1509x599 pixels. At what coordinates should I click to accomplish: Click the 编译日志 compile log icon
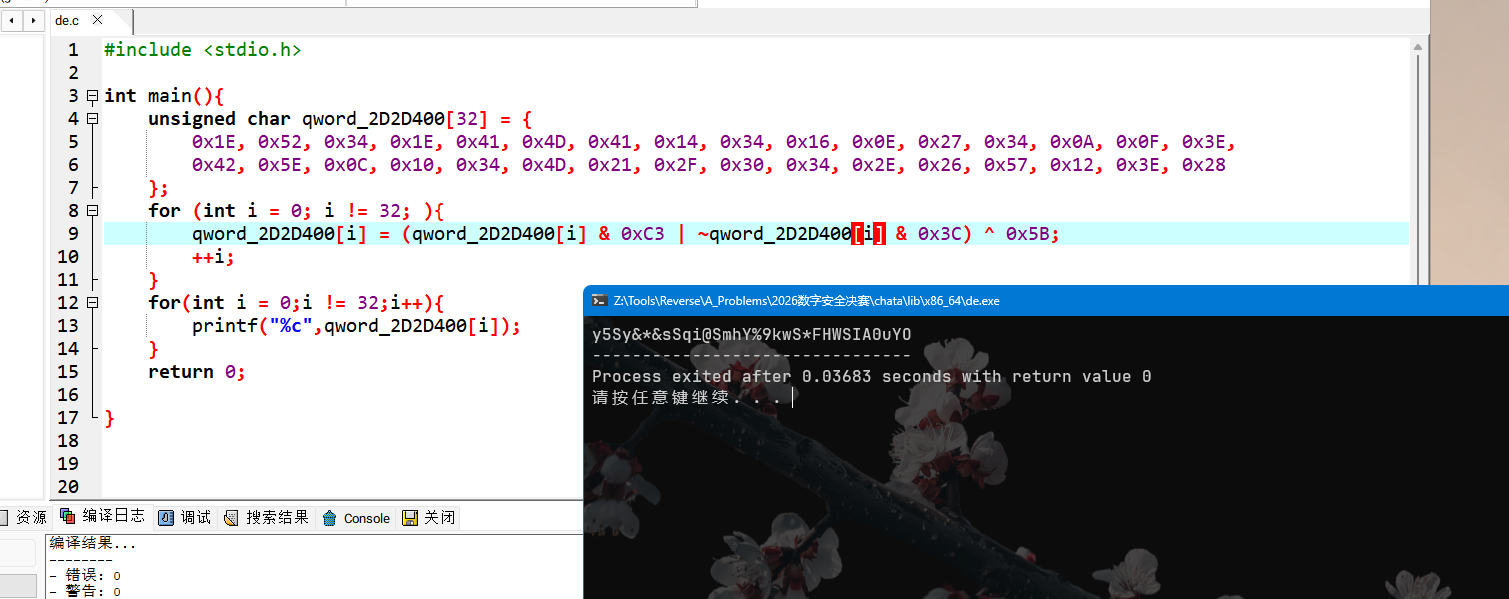point(68,516)
